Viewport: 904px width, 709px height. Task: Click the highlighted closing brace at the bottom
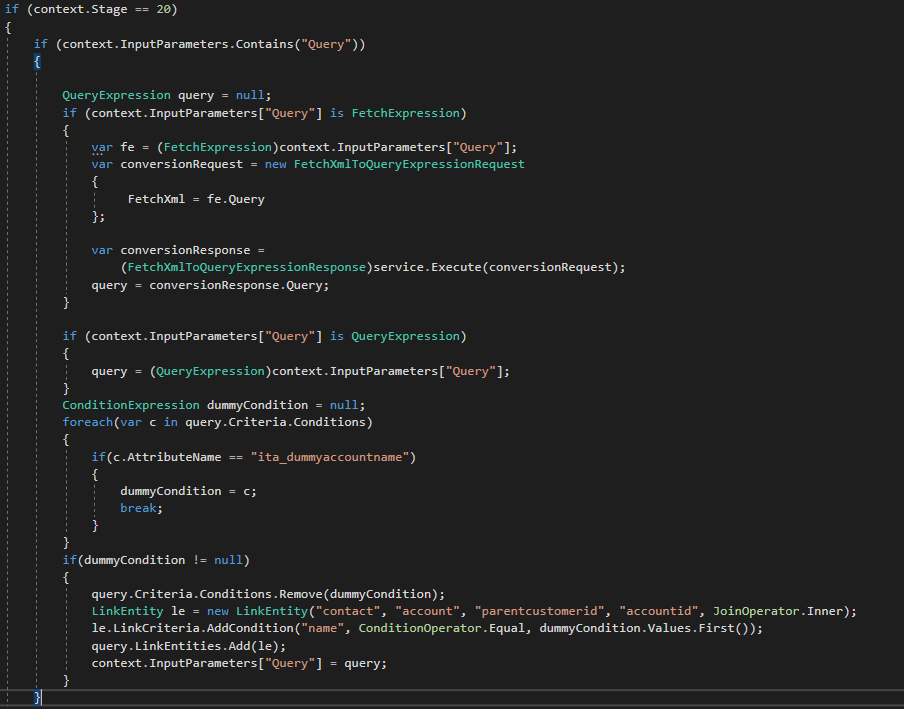point(37,697)
